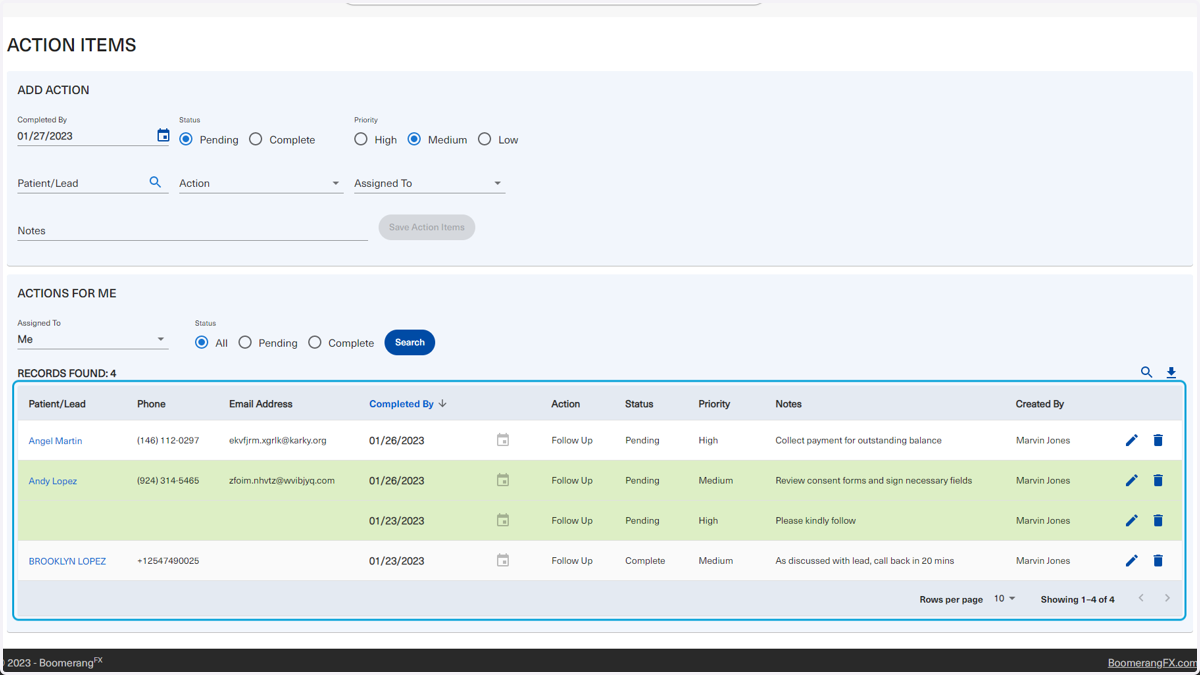This screenshot has width=1200, height=675.
Task: Set priority to Low
Action: pyautogui.click(x=485, y=139)
